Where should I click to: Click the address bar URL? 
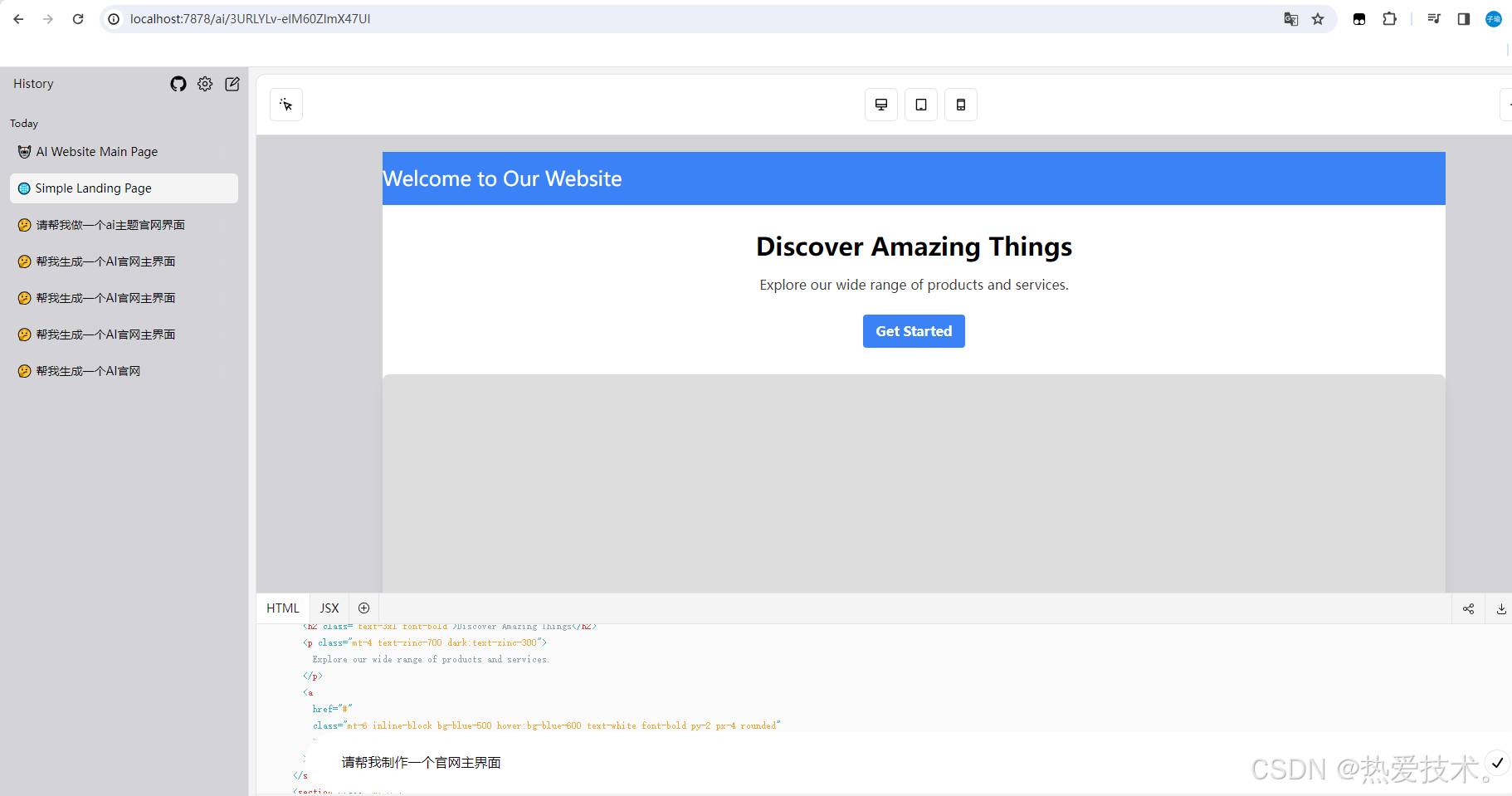(x=250, y=19)
